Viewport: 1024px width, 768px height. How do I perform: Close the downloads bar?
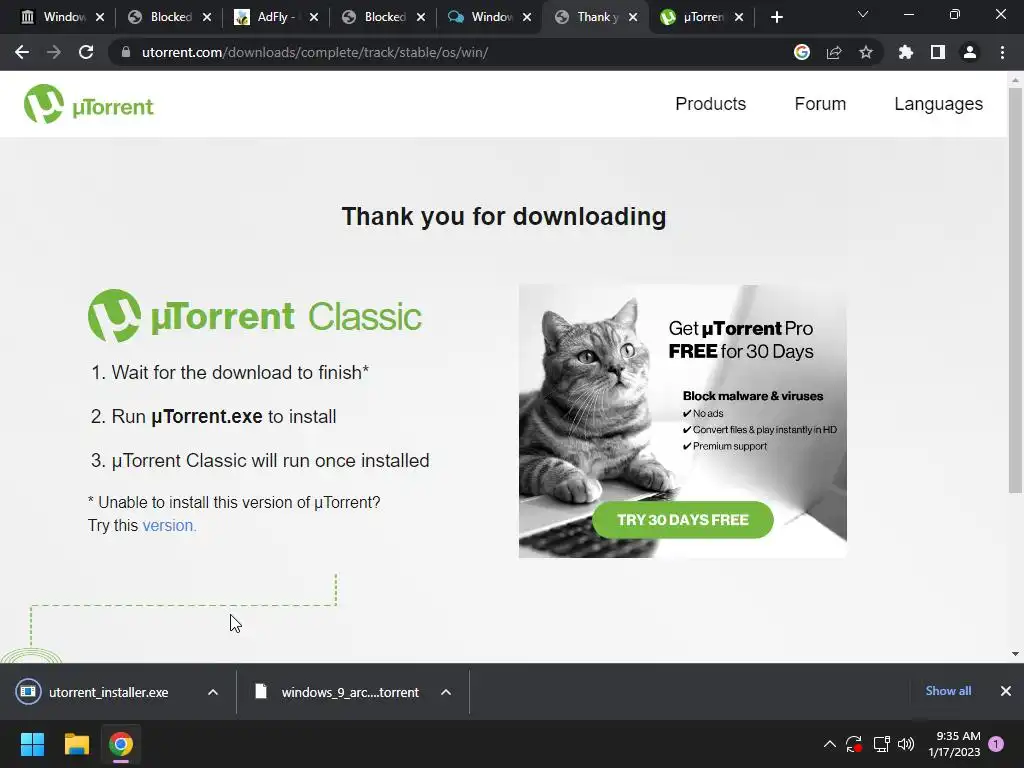pos(1006,691)
